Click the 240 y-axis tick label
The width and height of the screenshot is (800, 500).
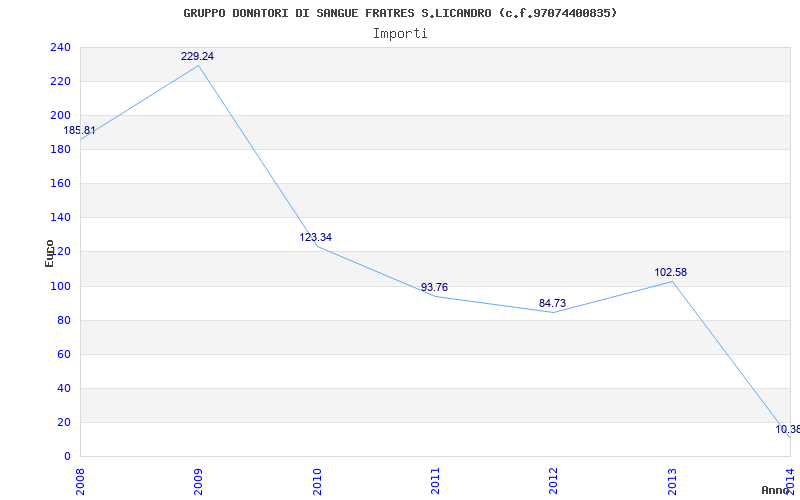[x=60, y=47]
